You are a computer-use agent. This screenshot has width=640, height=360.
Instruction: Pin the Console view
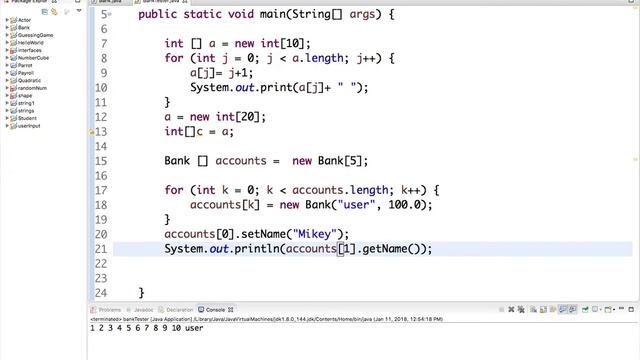[x=585, y=310]
